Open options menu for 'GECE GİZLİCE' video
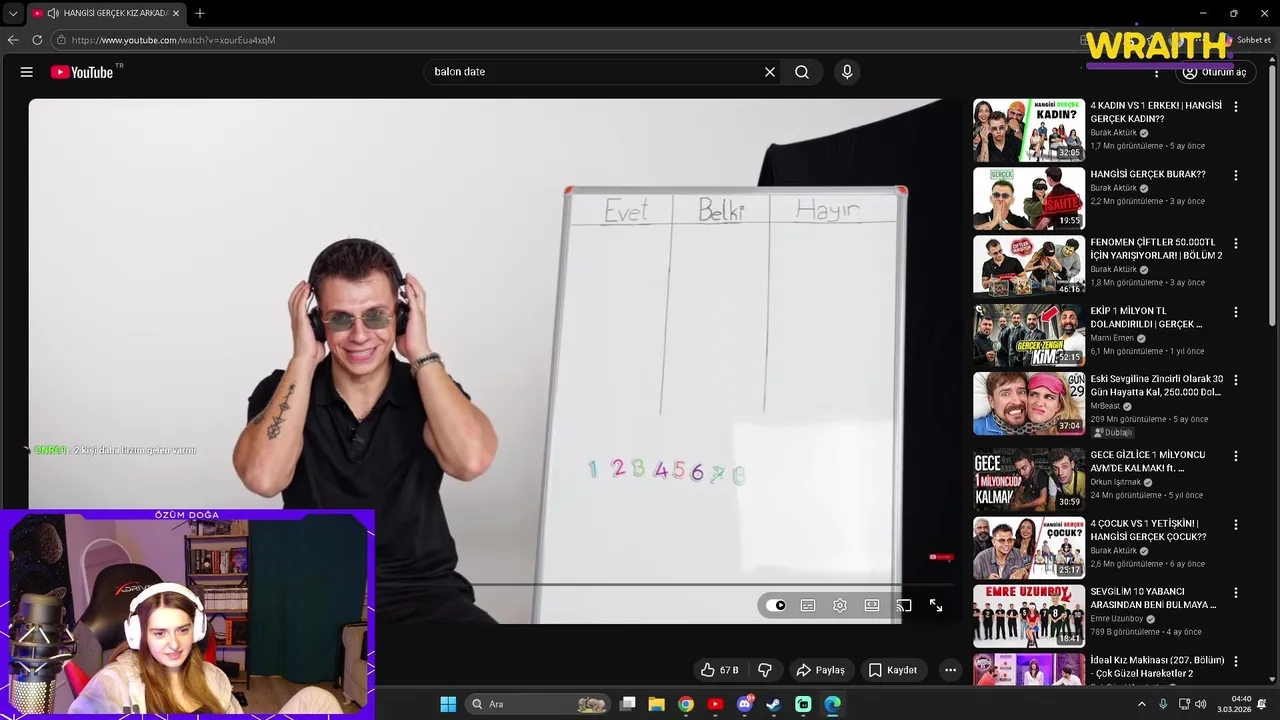This screenshot has width=1280, height=720. pyautogui.click(x=1236, y=456)
